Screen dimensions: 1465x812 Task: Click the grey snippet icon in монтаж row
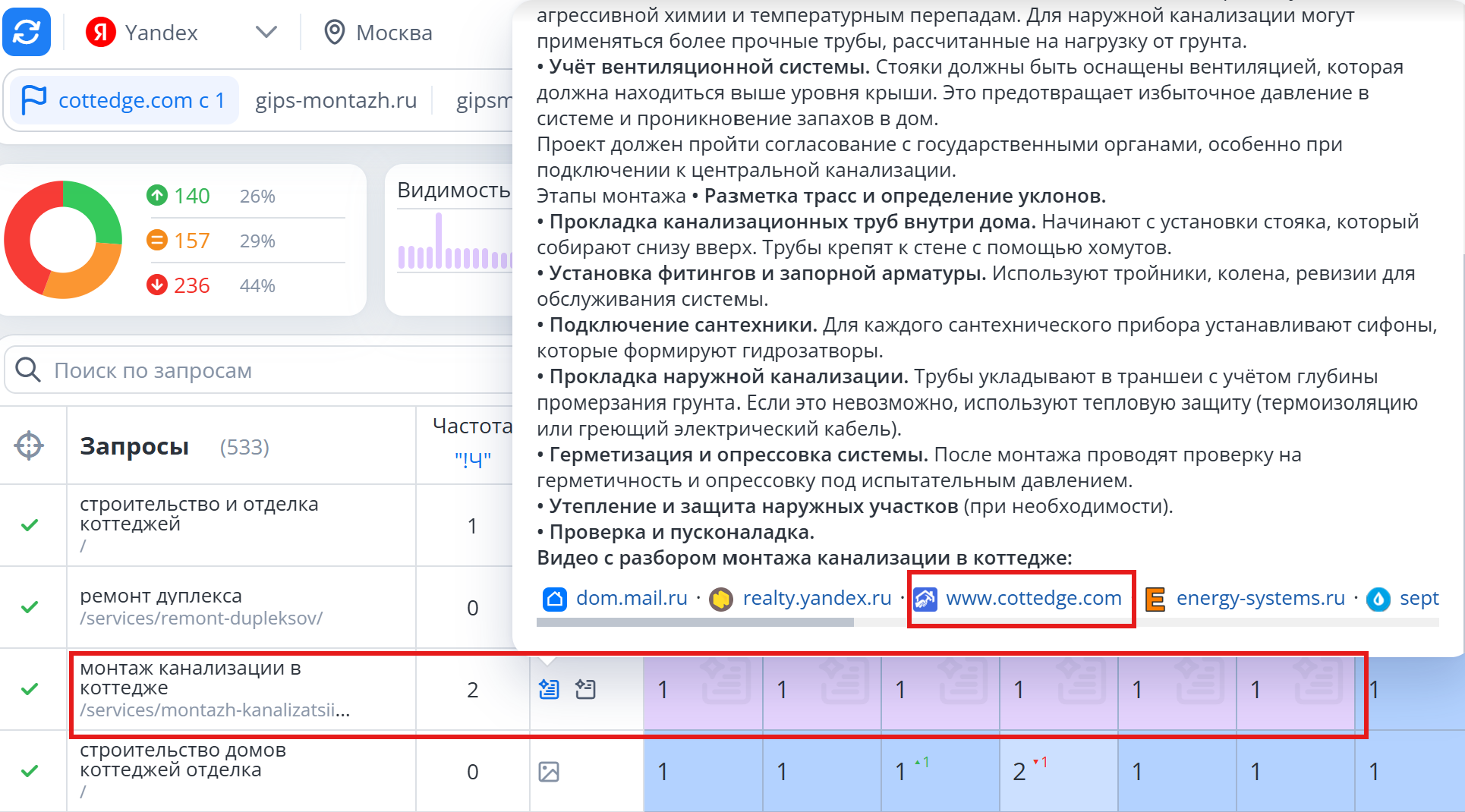click(585, 689)
